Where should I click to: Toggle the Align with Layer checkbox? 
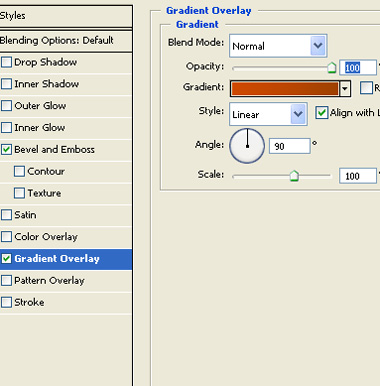pyautogui.click(x=322, y=113)
